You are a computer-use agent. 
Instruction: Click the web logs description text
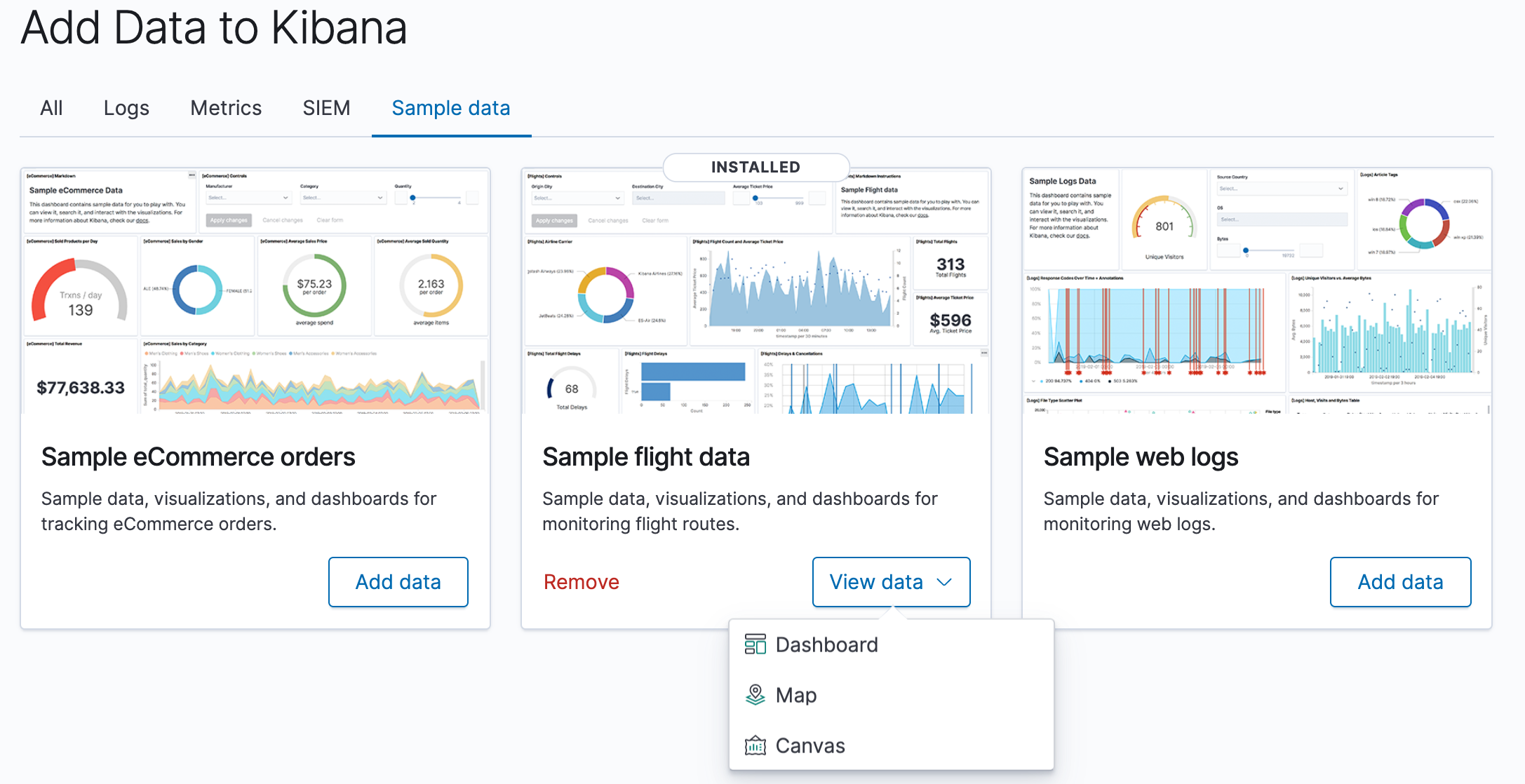tap(1241, 511)
